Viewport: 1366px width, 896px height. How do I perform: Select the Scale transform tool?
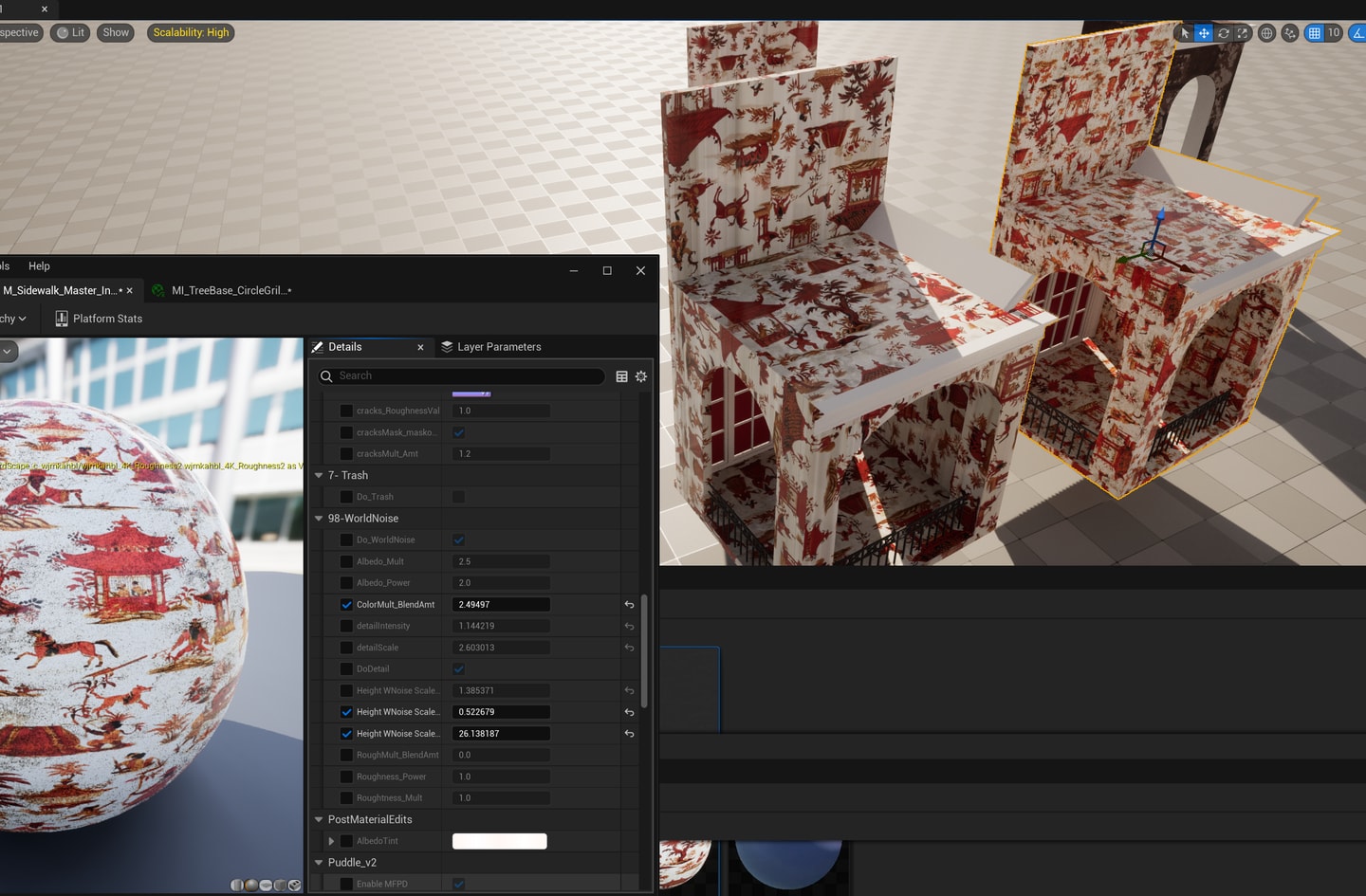1242,32
